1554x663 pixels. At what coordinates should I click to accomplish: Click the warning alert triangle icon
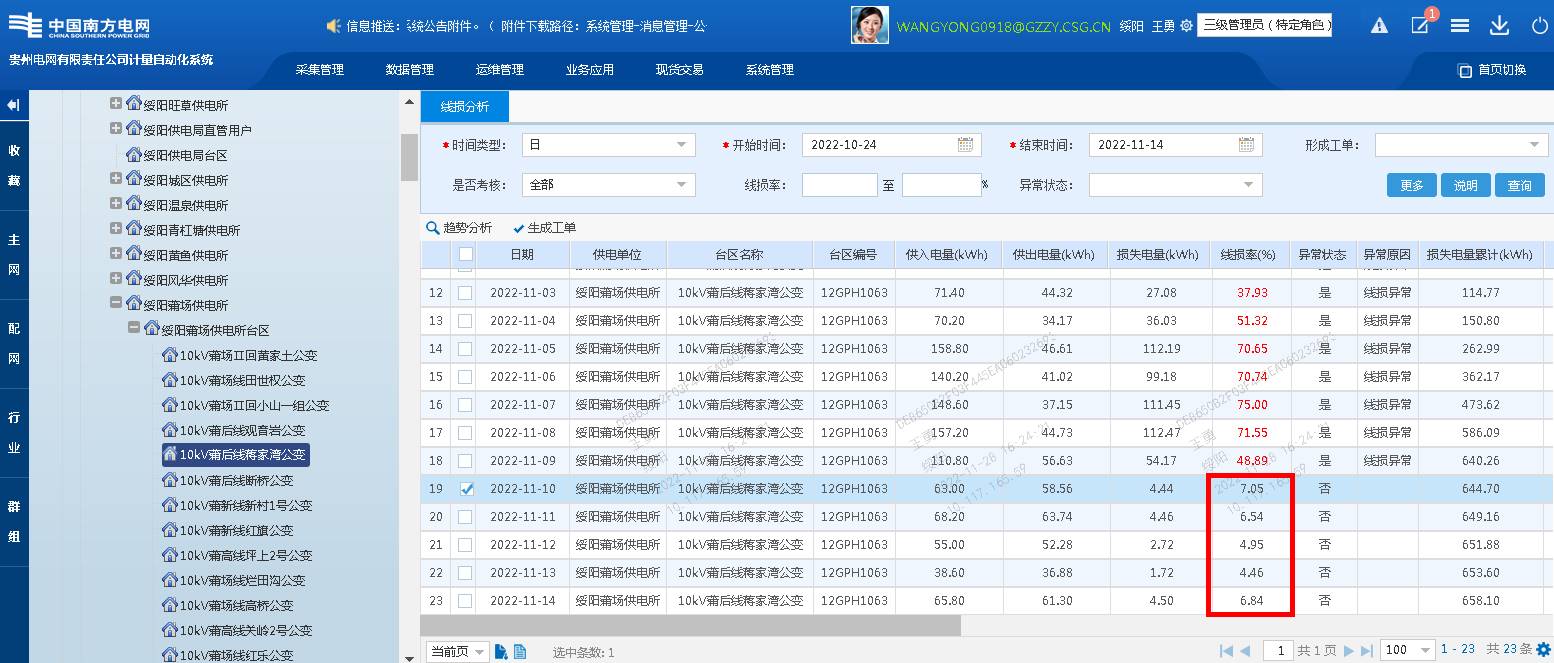tap(1379, 26)
